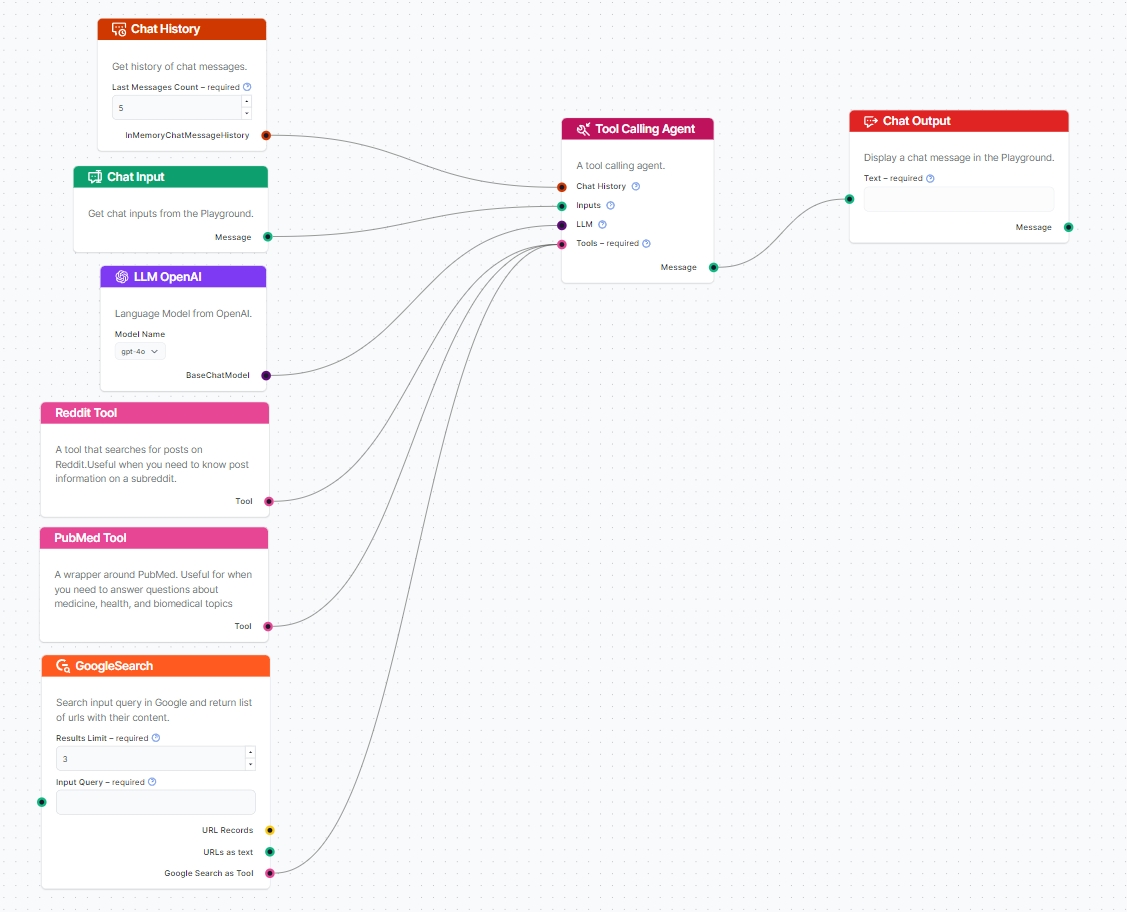Increment Last Messages Count with up arrow
The image size is (1127, 912).
pos(247,100)
